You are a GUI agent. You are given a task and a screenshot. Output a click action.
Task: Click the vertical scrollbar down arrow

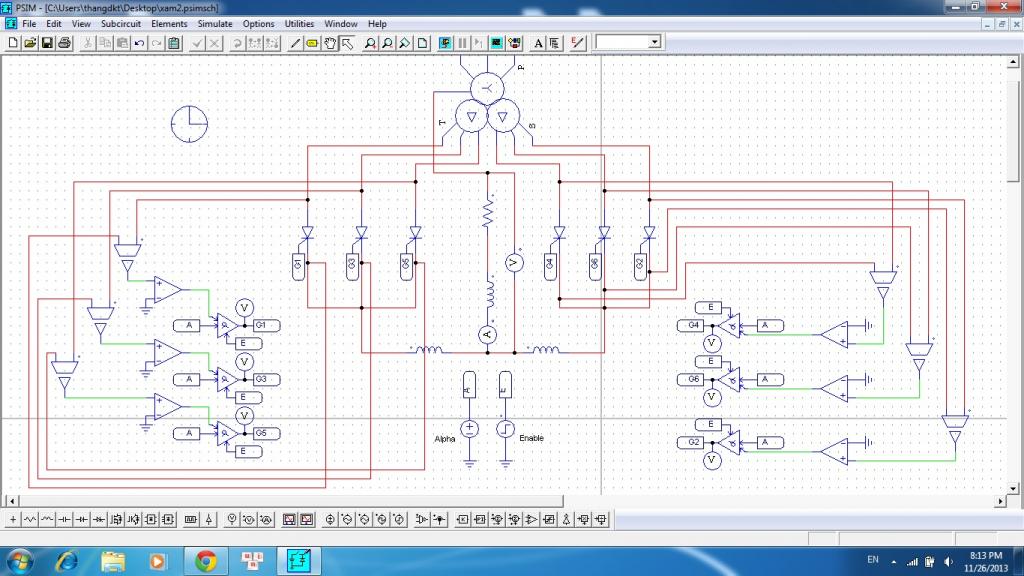(1011, 487)
